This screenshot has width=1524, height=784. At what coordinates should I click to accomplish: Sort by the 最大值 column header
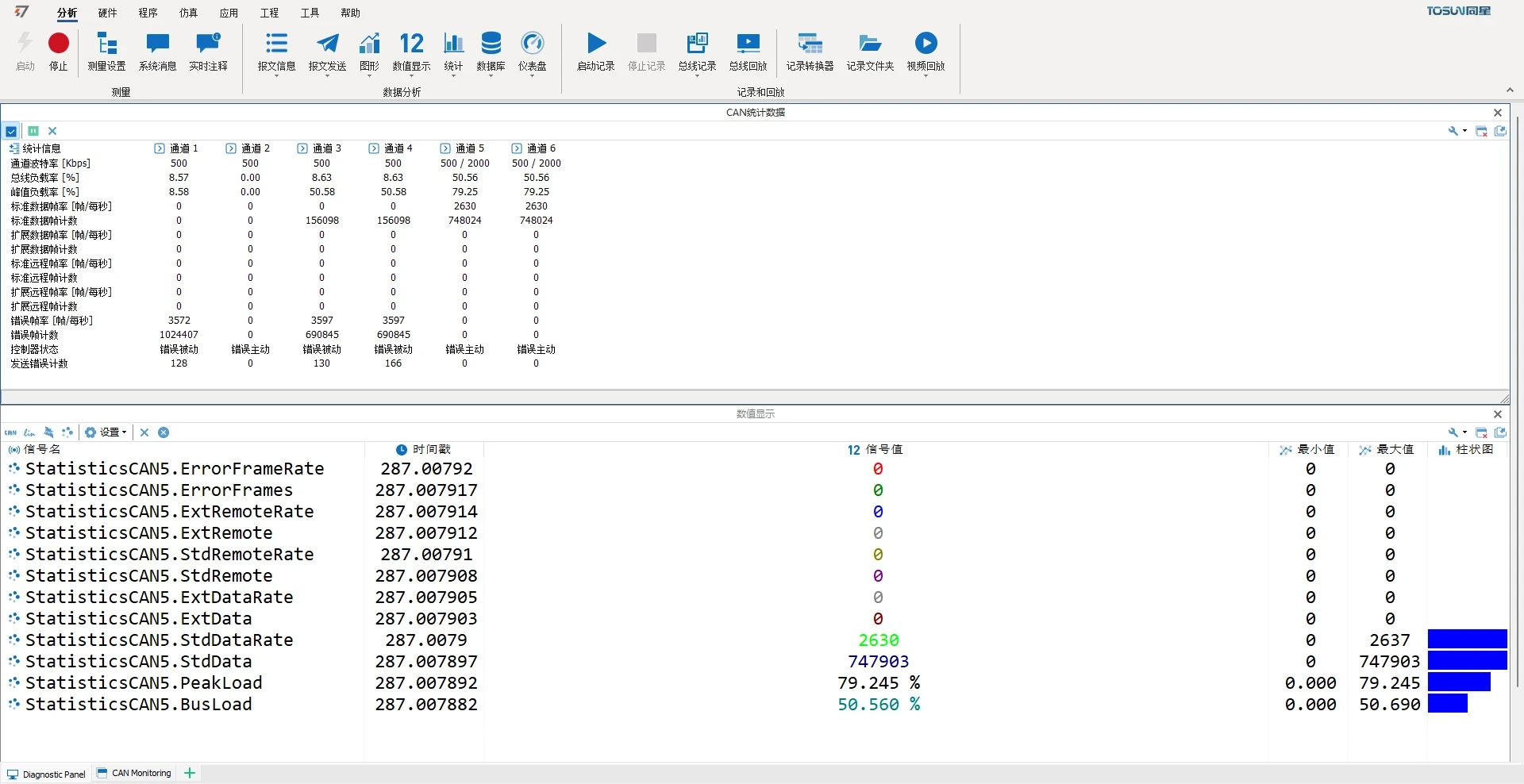coord(1387,450)
